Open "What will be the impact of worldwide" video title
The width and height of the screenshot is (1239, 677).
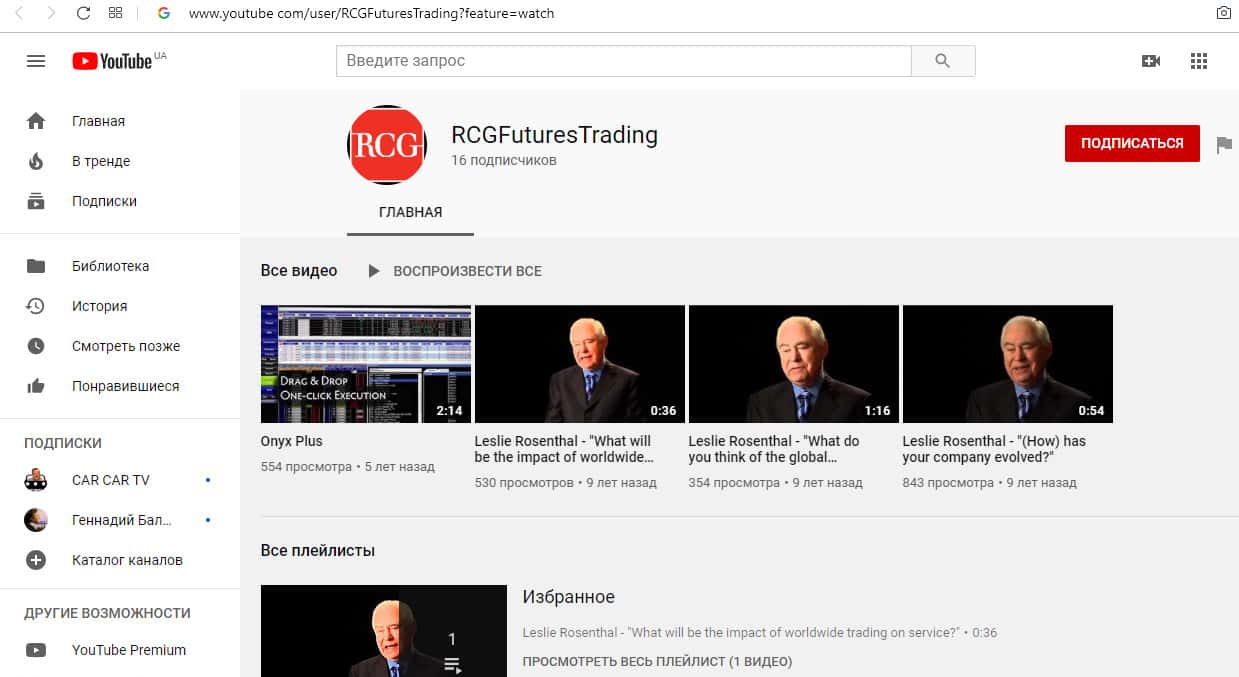click(x=564, y=449)
